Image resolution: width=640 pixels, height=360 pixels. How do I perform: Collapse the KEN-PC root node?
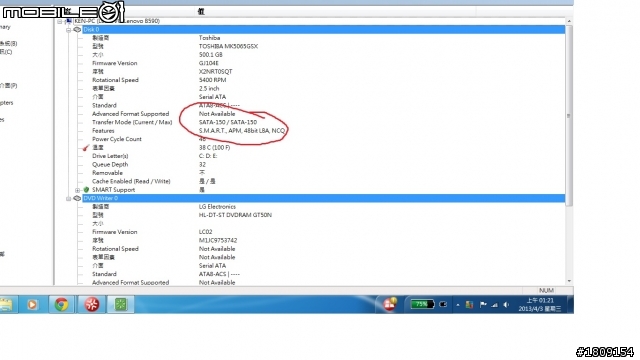click(60, 21)
